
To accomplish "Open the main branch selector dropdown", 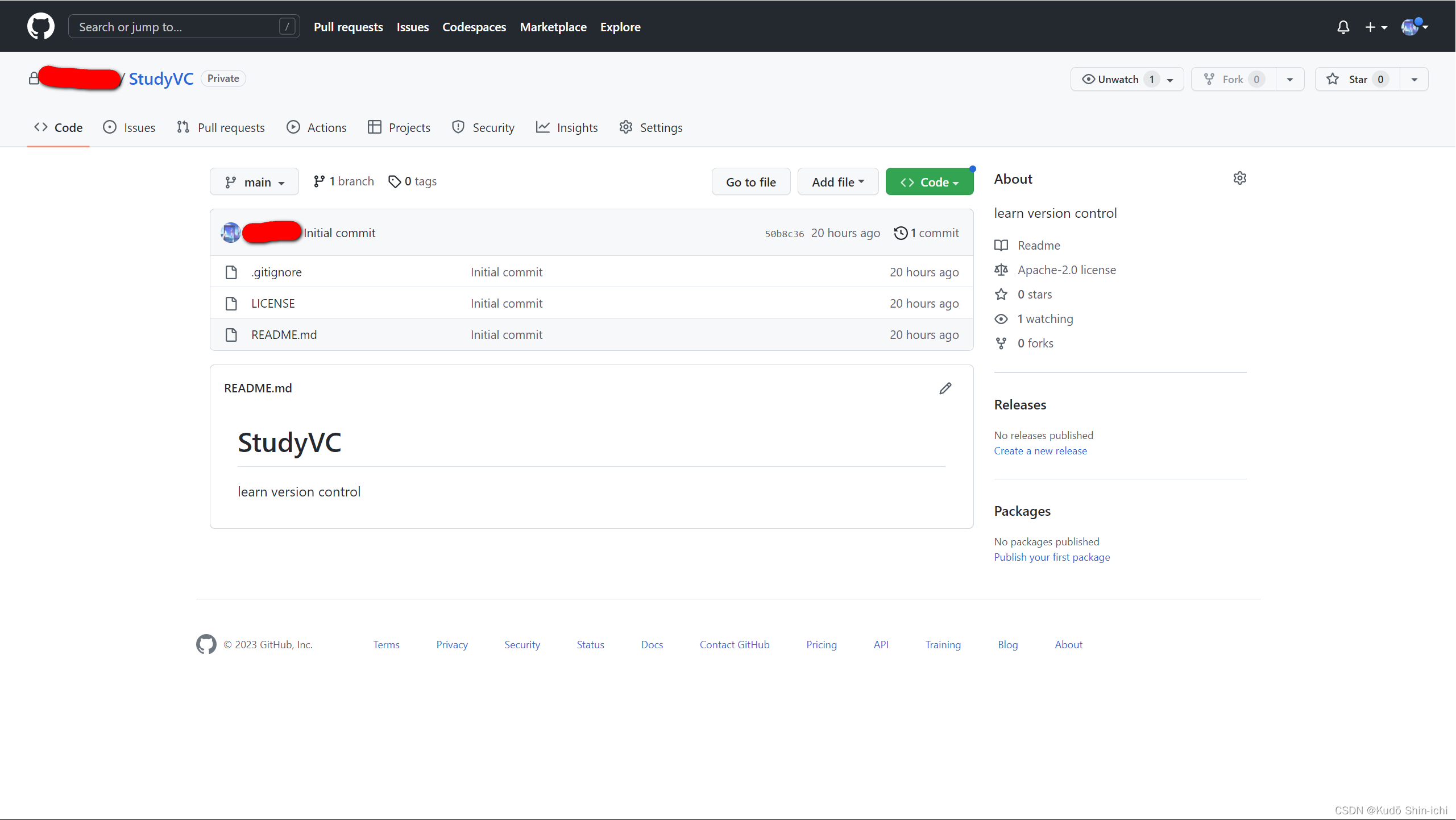I will (254, 182).
